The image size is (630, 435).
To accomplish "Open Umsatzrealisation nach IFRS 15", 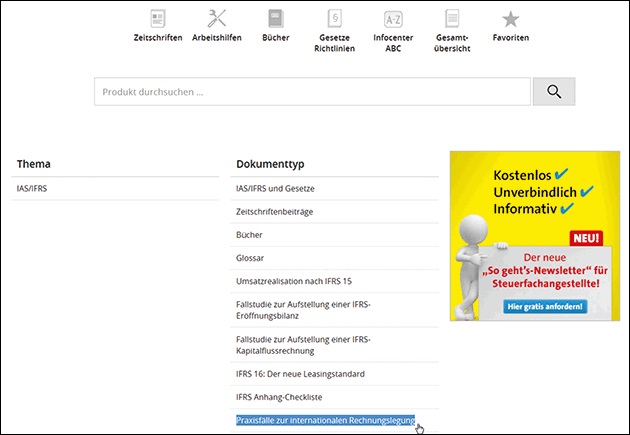I will pyautogui.click(x=295, y=281).
